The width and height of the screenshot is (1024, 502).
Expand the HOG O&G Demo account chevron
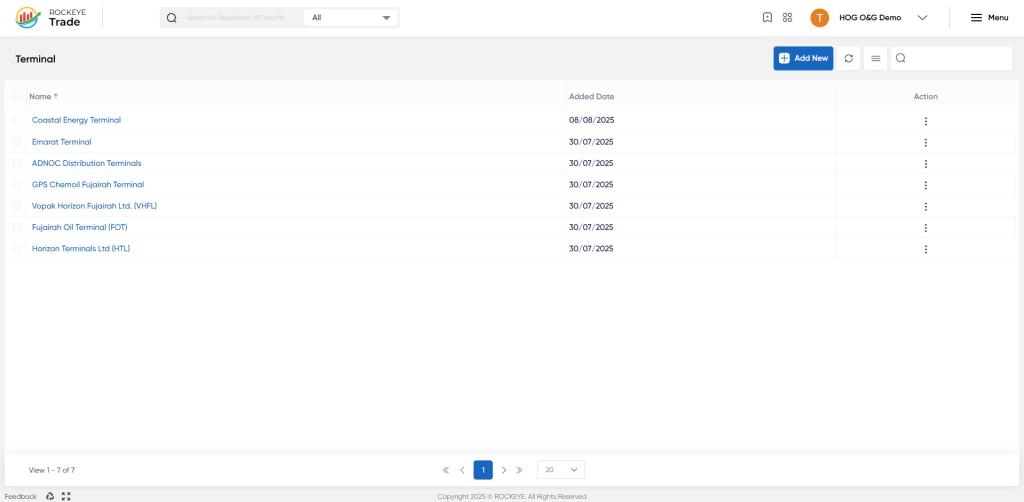click(x=922, y=18)
